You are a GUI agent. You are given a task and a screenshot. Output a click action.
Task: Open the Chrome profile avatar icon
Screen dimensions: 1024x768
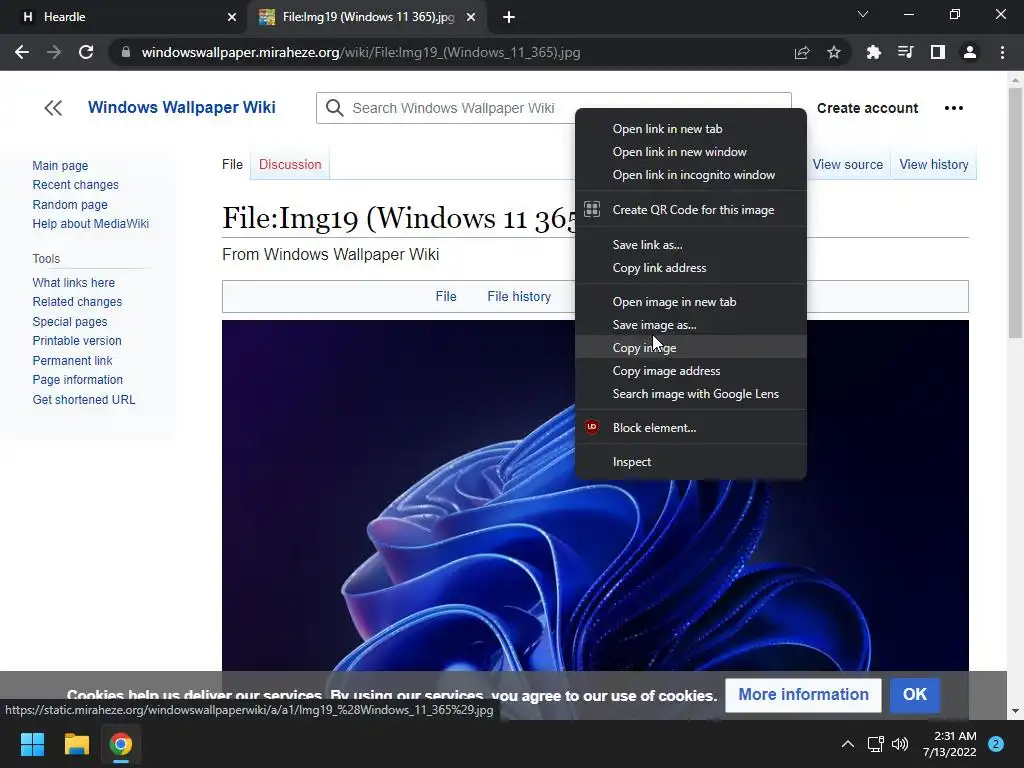tap(970, 52)
